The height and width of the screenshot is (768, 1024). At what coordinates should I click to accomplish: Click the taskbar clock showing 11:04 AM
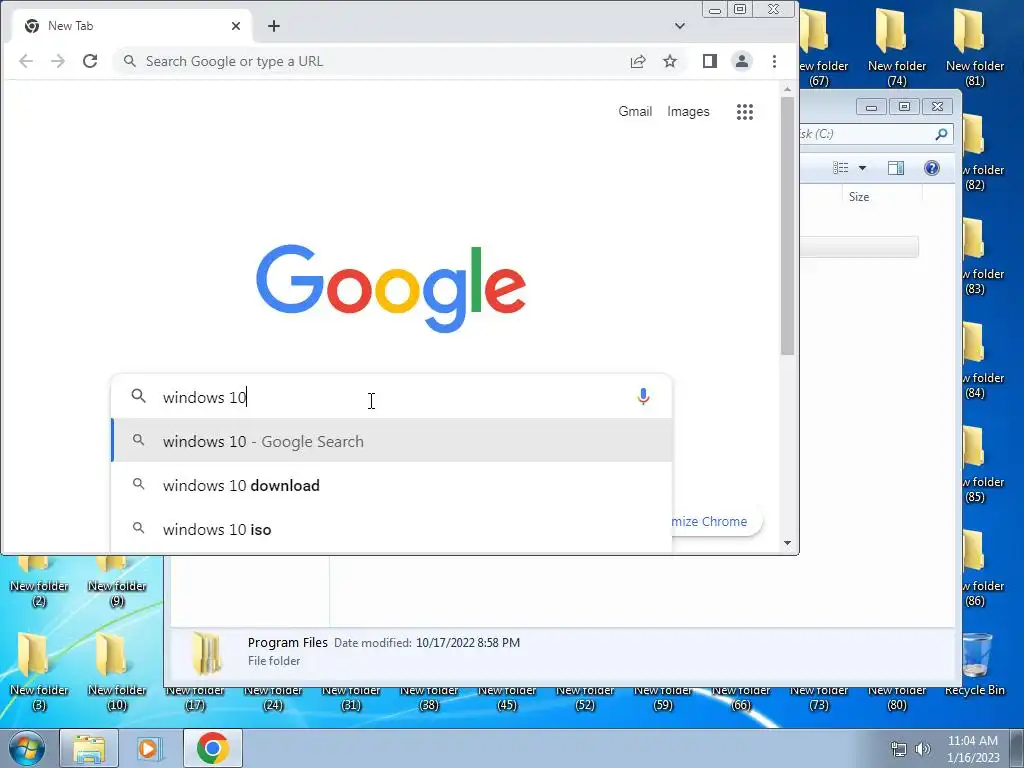973,749
